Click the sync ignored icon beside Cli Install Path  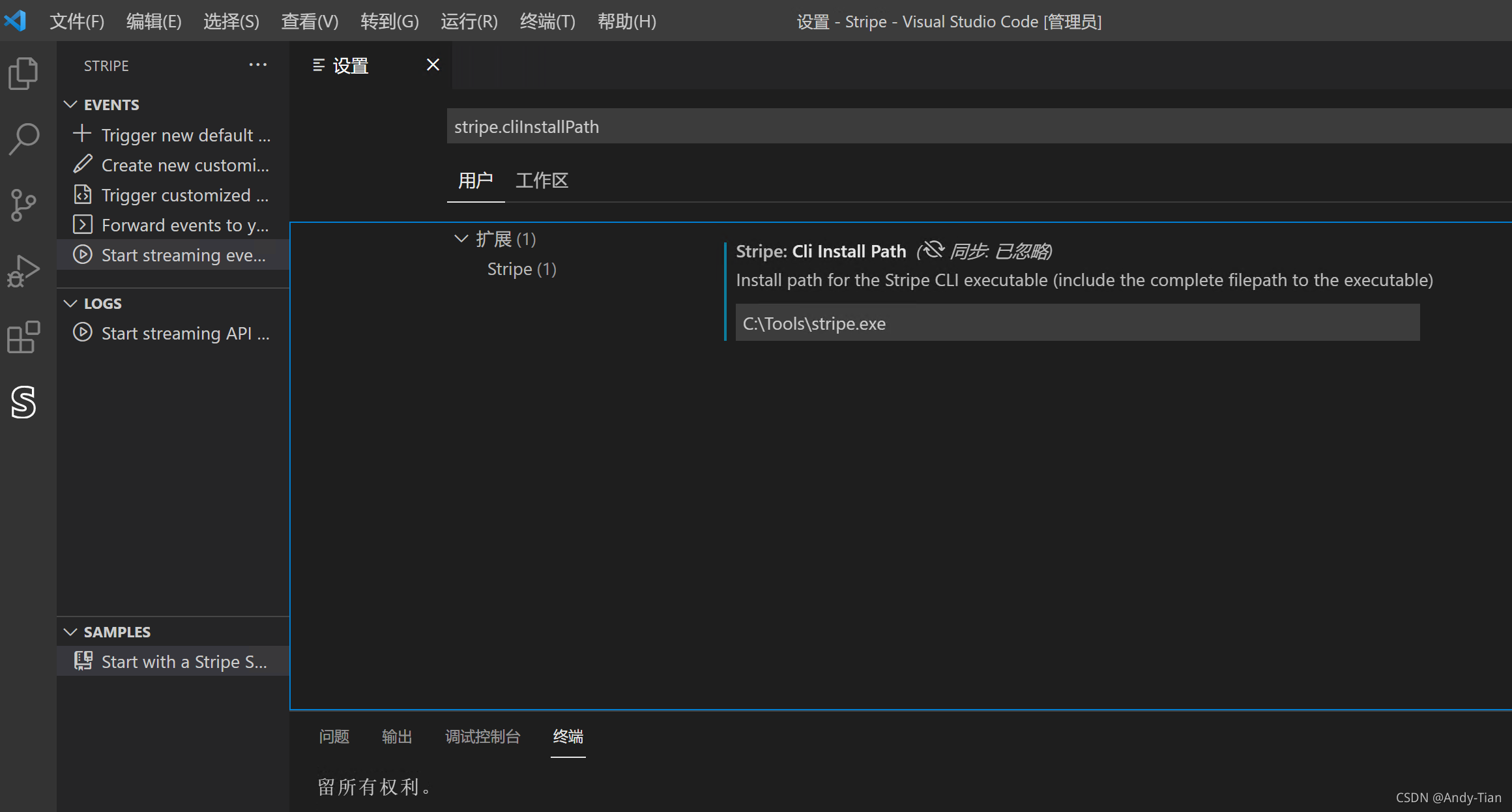(934, 251)
